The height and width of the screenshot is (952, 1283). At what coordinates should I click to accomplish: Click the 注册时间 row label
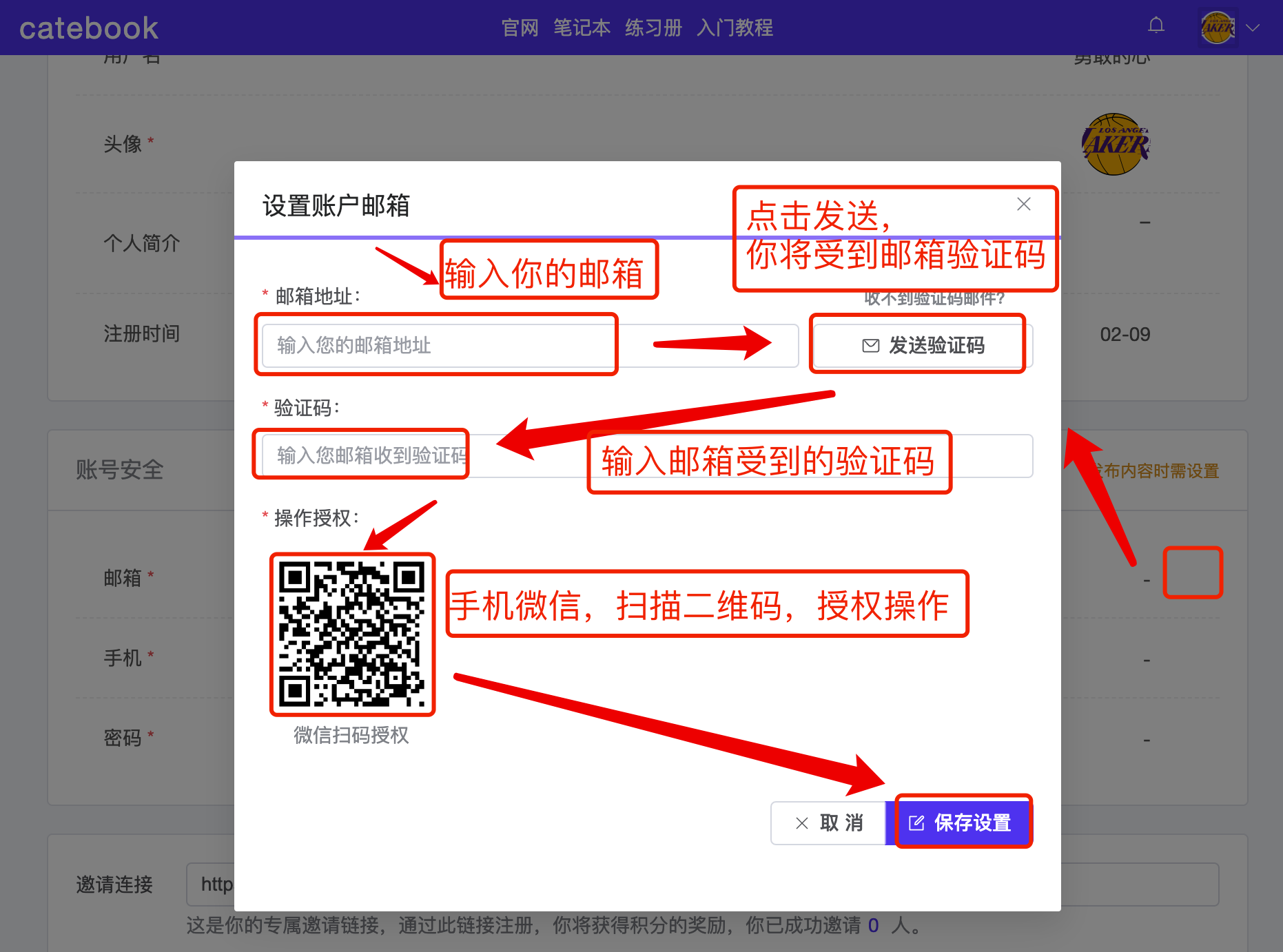pyautogui.click(x=141, y=333)
